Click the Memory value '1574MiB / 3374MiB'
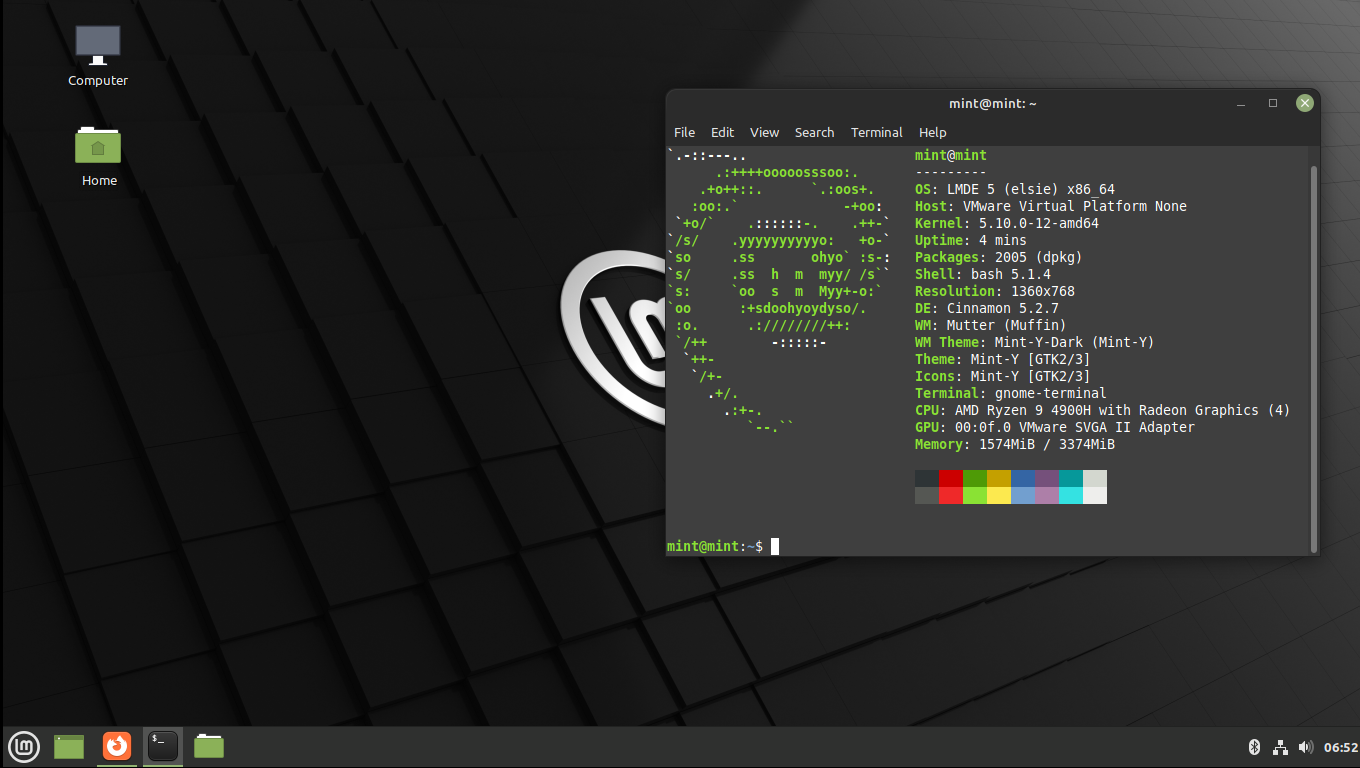Image resolution: width=1360 pixels, height=768 pixels. pos(1047,444)
